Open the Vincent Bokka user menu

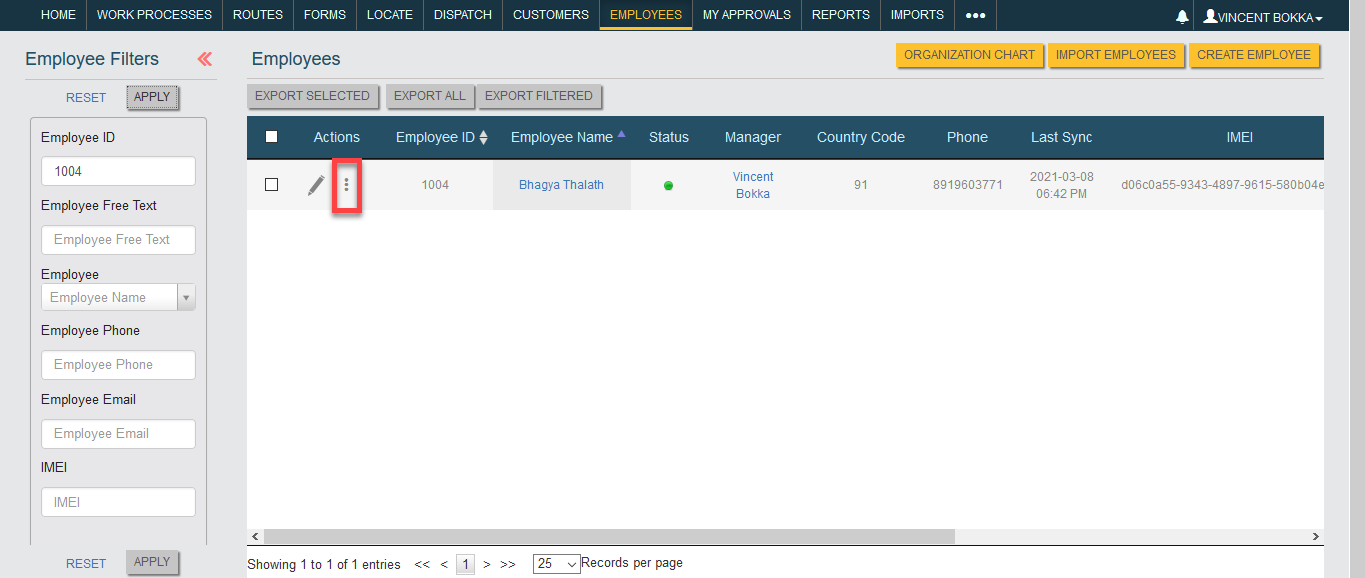1263,17
